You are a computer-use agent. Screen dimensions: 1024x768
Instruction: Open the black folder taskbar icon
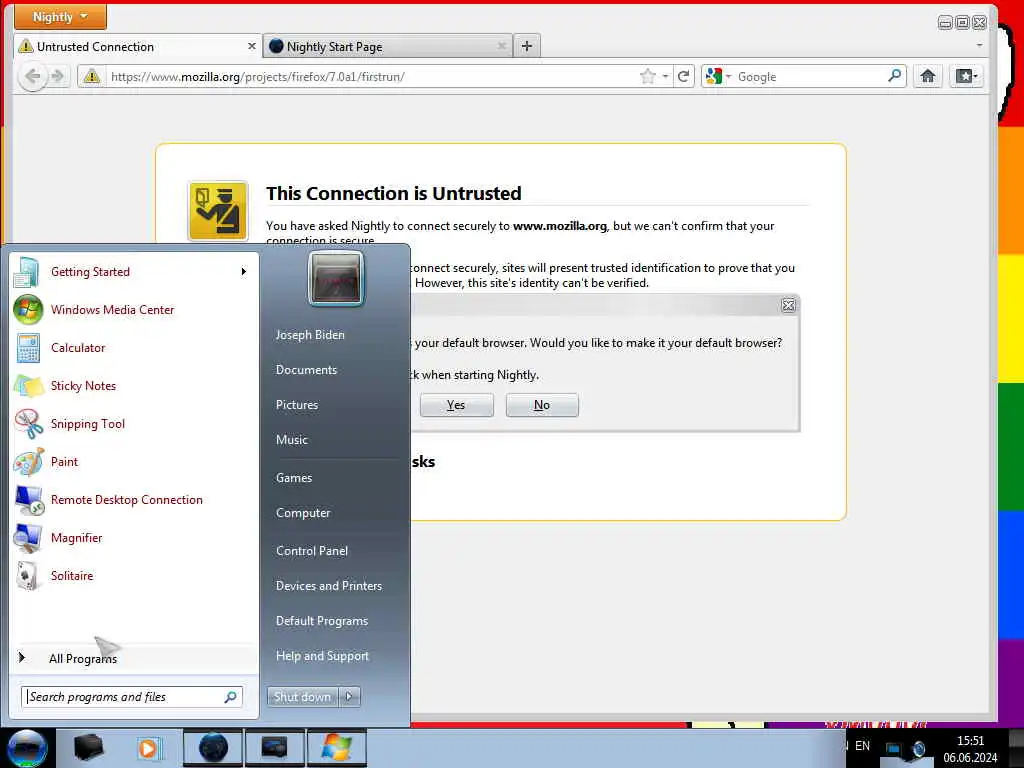click(89, 748)
